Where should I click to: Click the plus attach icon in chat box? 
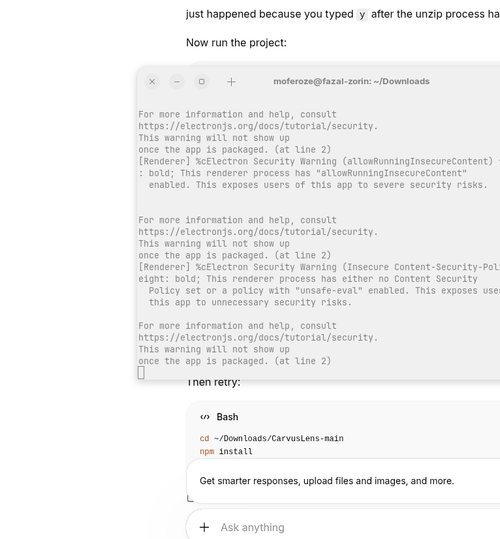tap(204, 527)
